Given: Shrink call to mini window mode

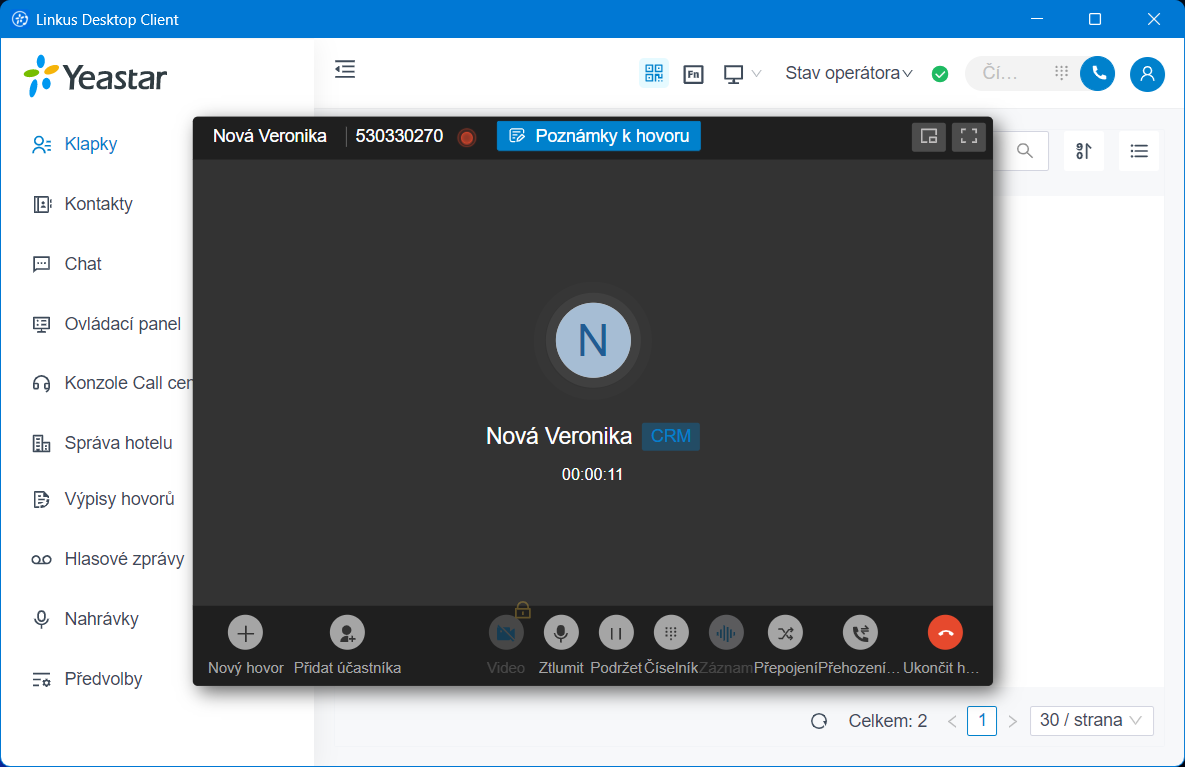Looking at the screenshot, I should coord(928,137).
